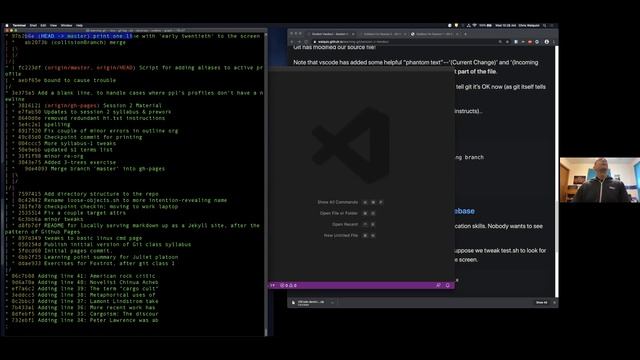Image resolution: width=640 pixels, height=360 pixels.
Task: Open the Shell menu in the menu bar
Action: (x=33, y=25)
